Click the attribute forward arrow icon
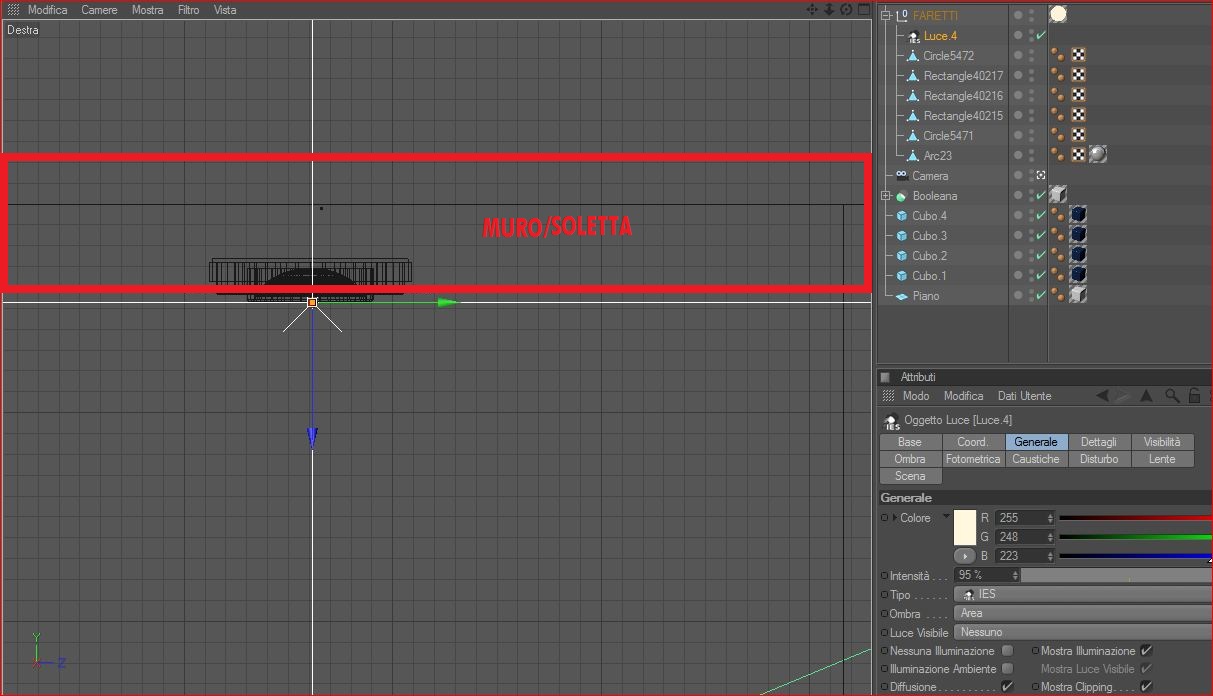1213x696 pixels. coord(1123,396)
